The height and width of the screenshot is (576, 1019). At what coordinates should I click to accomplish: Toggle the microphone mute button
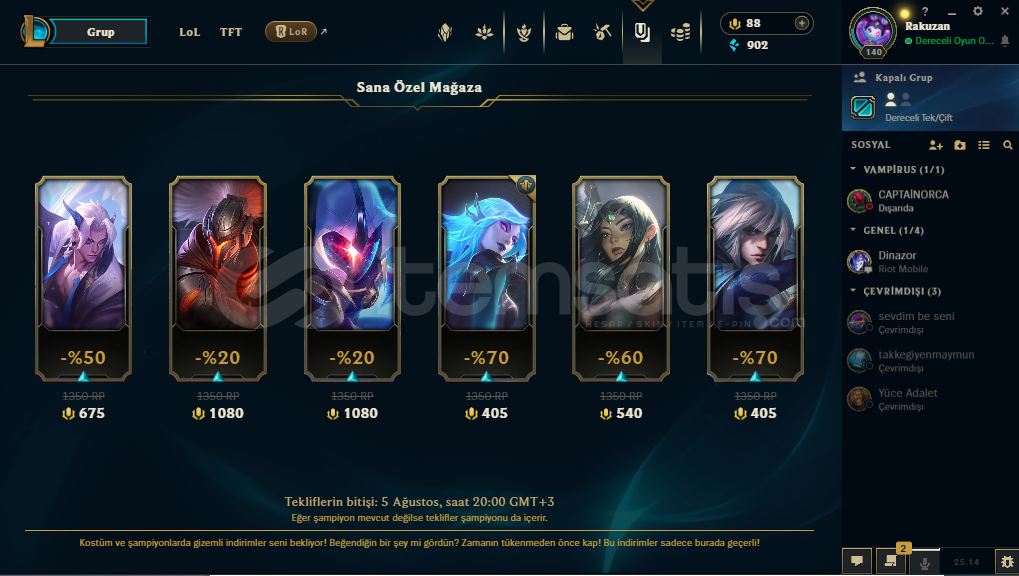pyautogui.click(x=924, y=562)
